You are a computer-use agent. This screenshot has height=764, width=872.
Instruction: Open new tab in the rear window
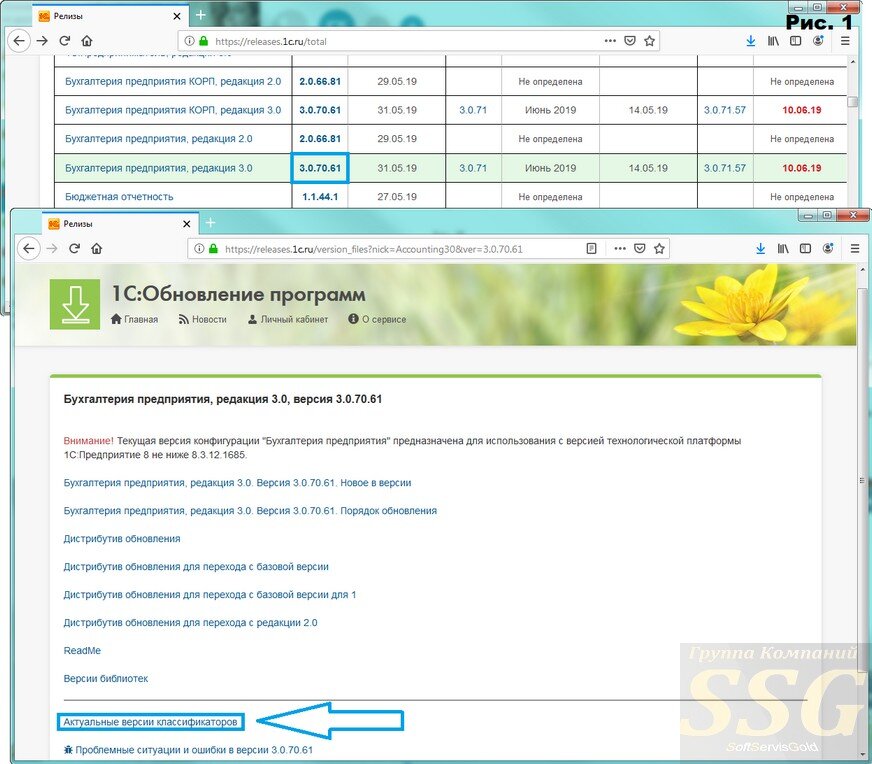coord(200,15)
